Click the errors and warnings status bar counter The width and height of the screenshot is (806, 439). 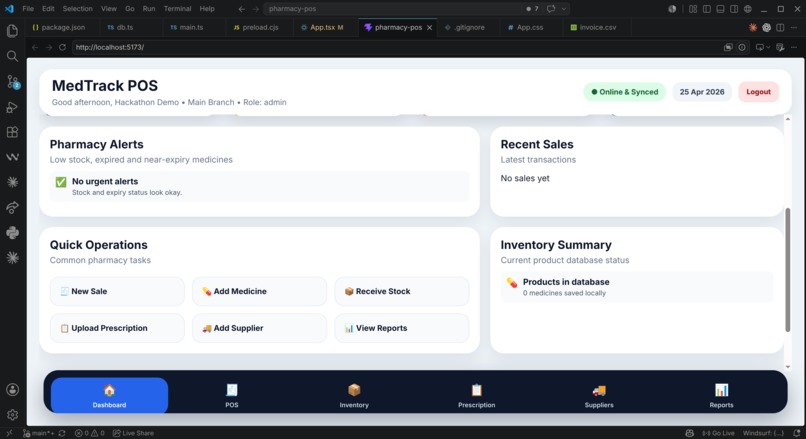tap(89, 433)
